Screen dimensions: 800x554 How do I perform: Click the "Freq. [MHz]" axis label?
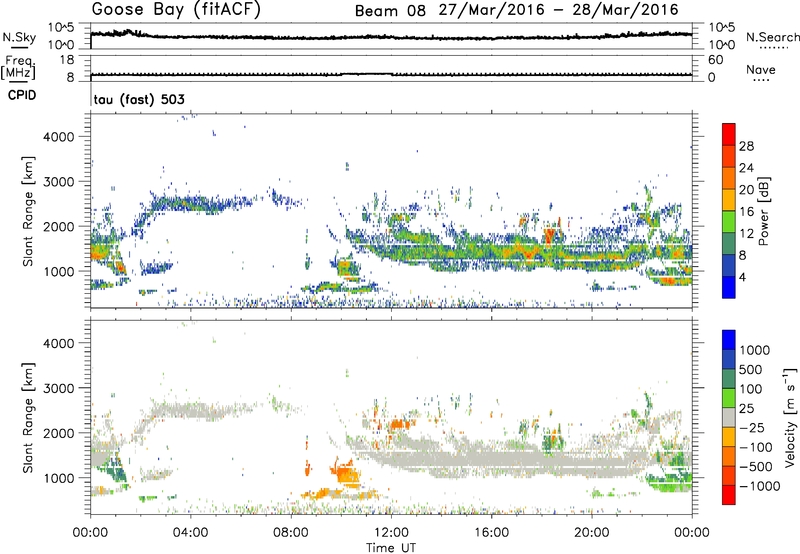click(x=18, y=67)
